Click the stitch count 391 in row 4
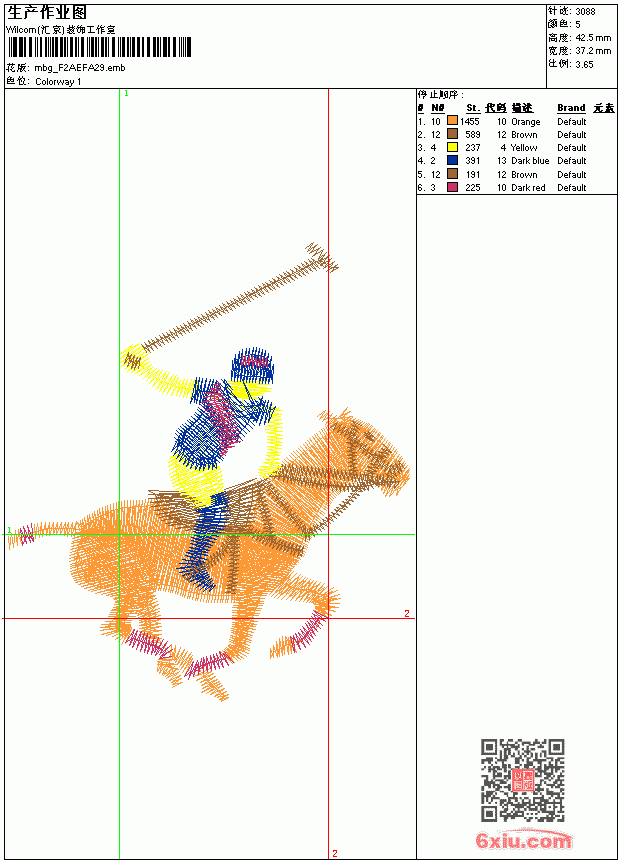Image resolution: width=620 pixels, height=860 pixels. [472, 161]
